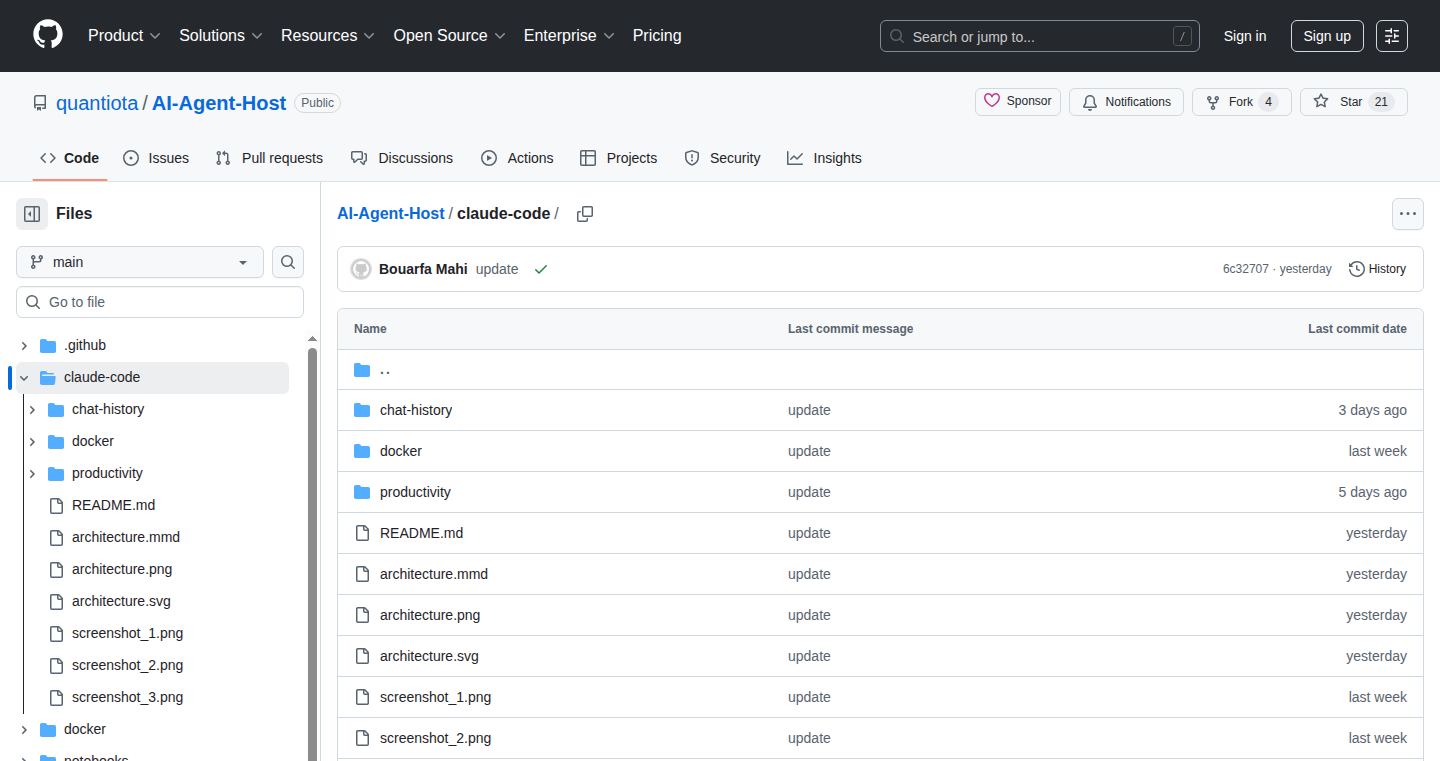Open the Actions tab
The image size is (1440, 761).
pyautogui.click(x=517, y=158)
